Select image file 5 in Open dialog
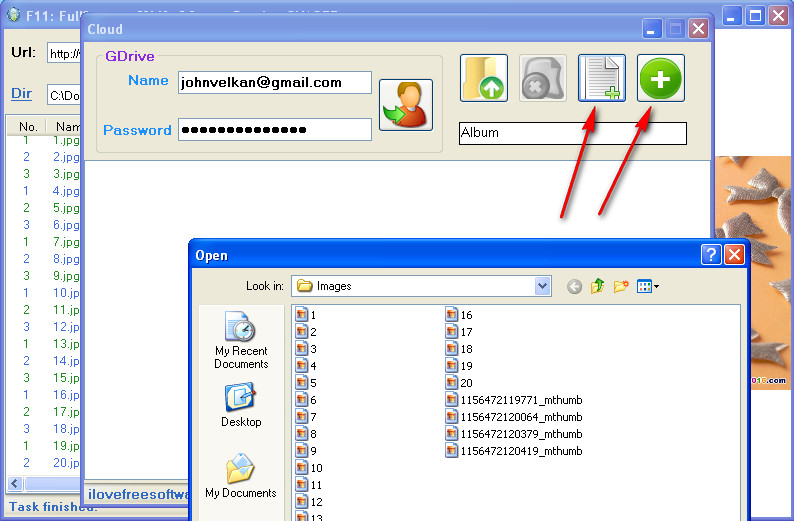794x521 pixels. click(306, 383)
